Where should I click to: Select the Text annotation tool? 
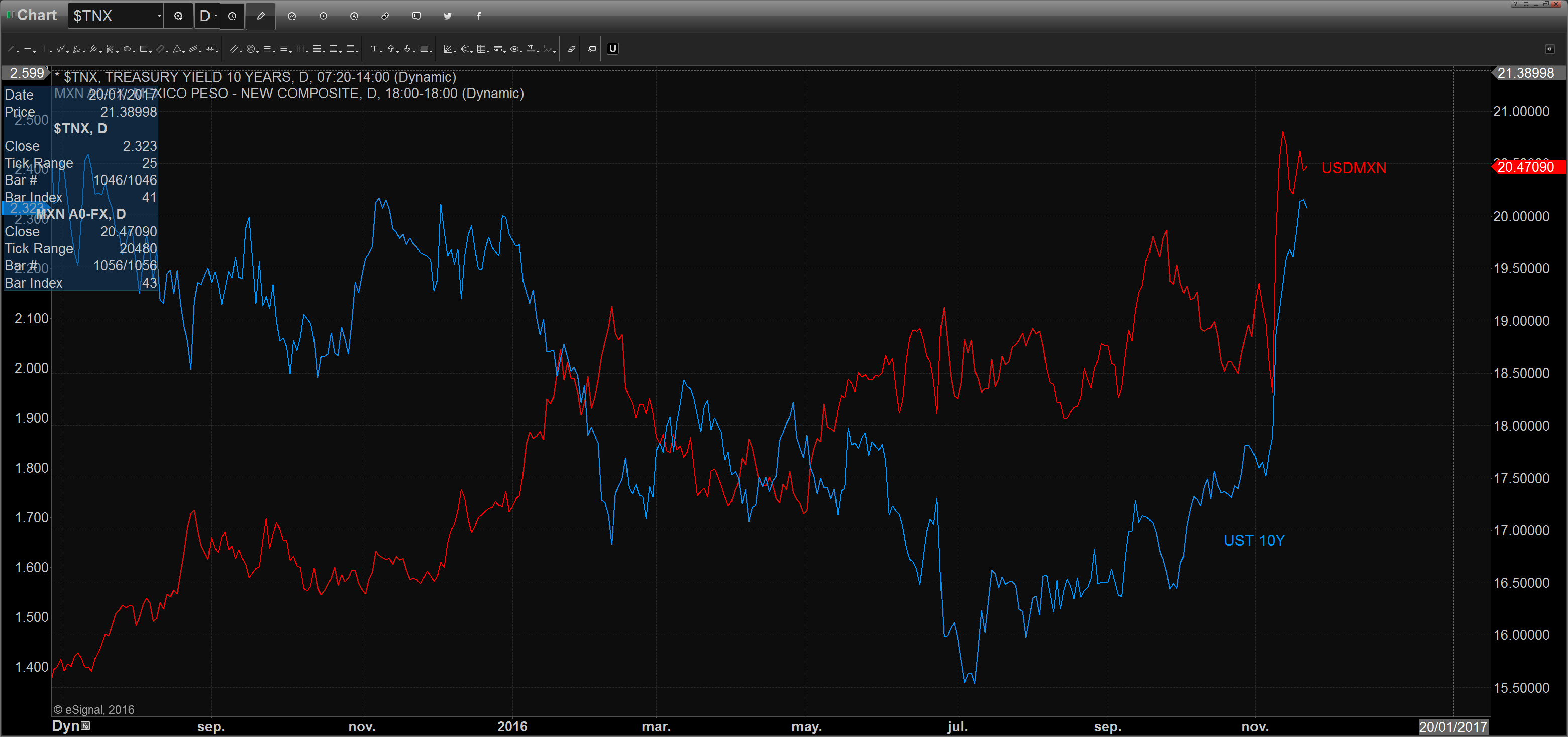click(374, 49)
